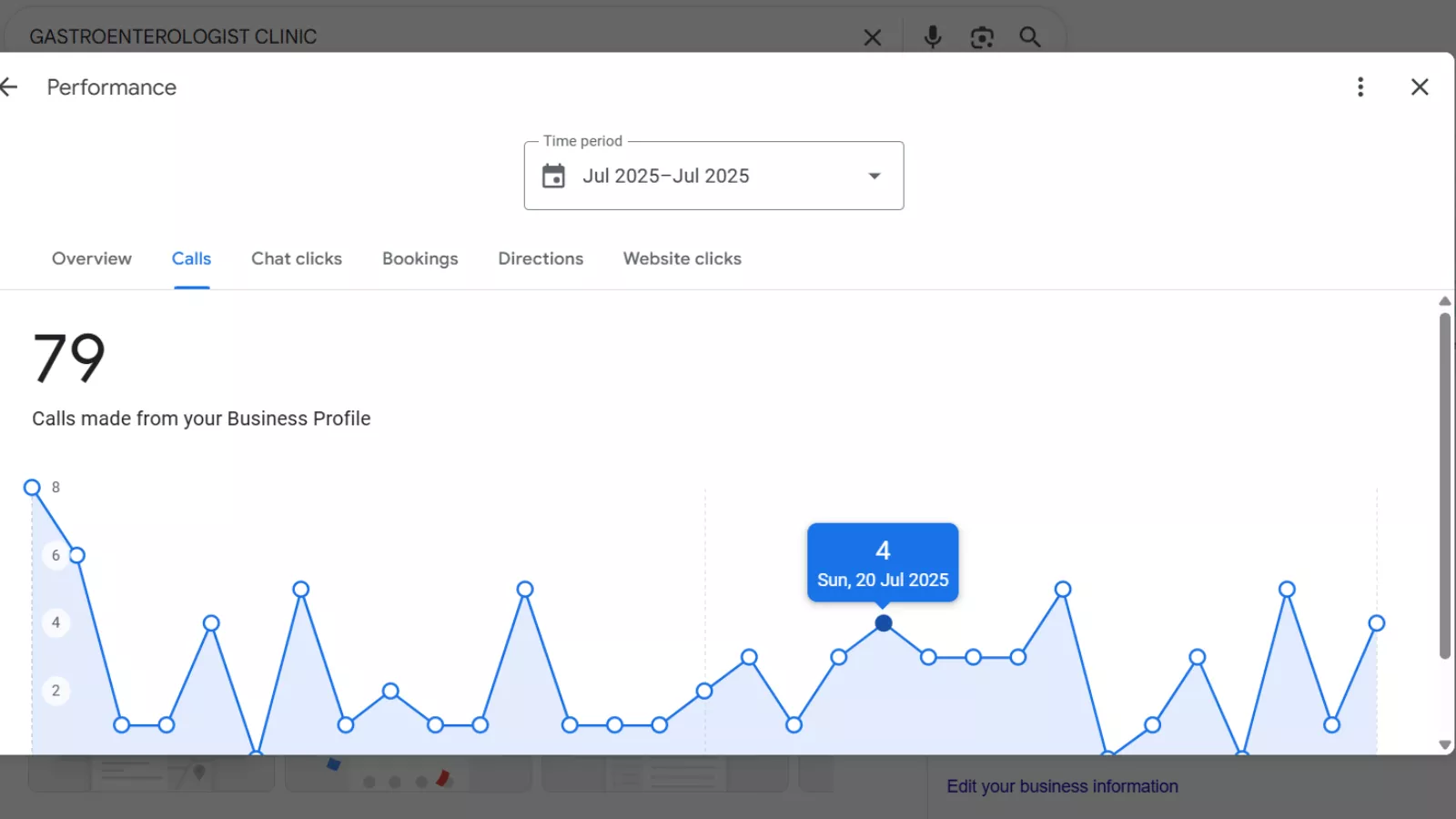Click the vertical scrollbar thumb

pyautogui.click(x=1444, y=482)
